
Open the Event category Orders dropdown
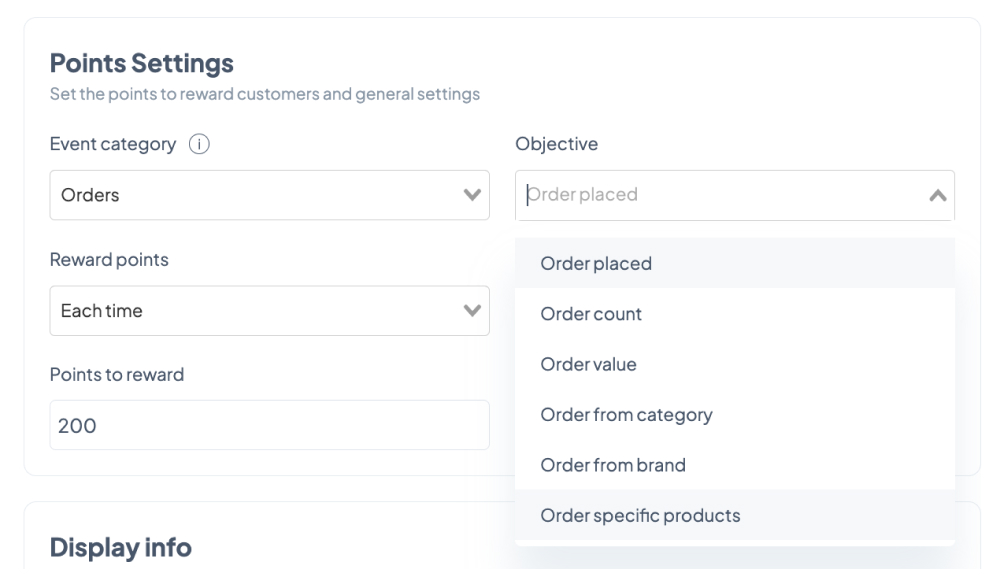tap(270, 195)
